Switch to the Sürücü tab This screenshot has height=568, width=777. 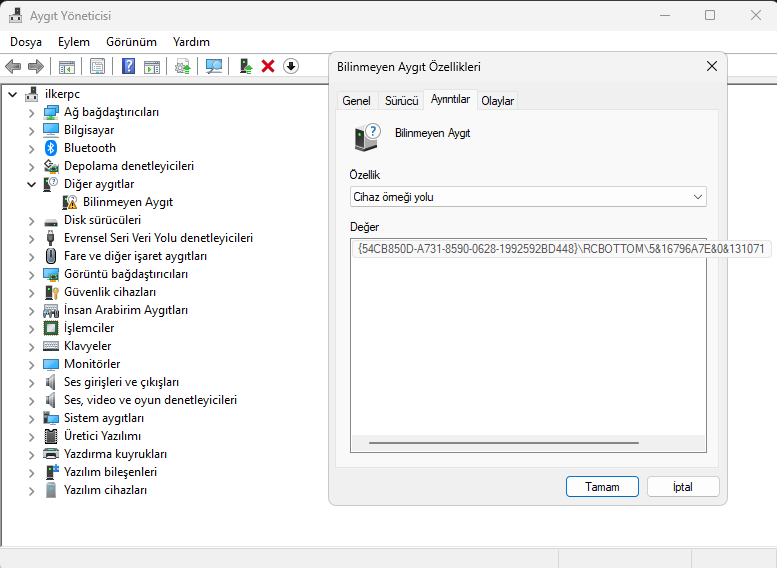click(x=401, y=101)
